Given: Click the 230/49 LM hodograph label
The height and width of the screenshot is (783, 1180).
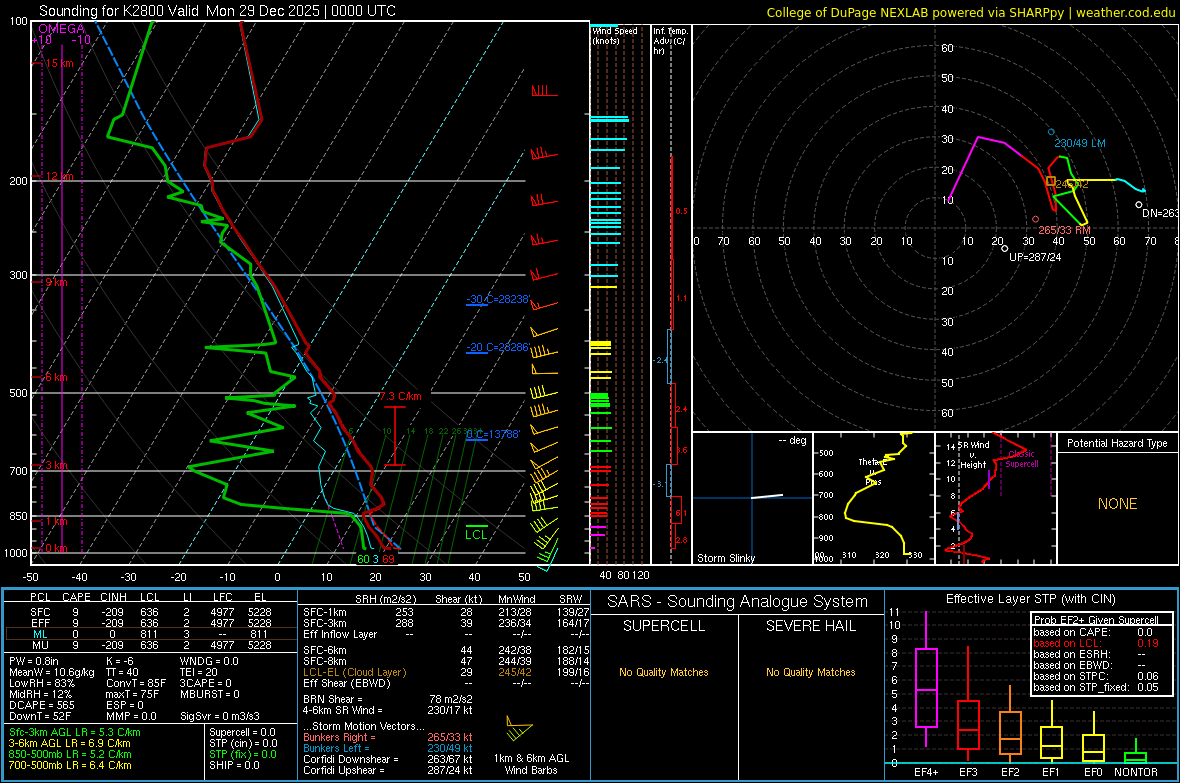Looking at the screenshot, I should (x=1080, y=143).
